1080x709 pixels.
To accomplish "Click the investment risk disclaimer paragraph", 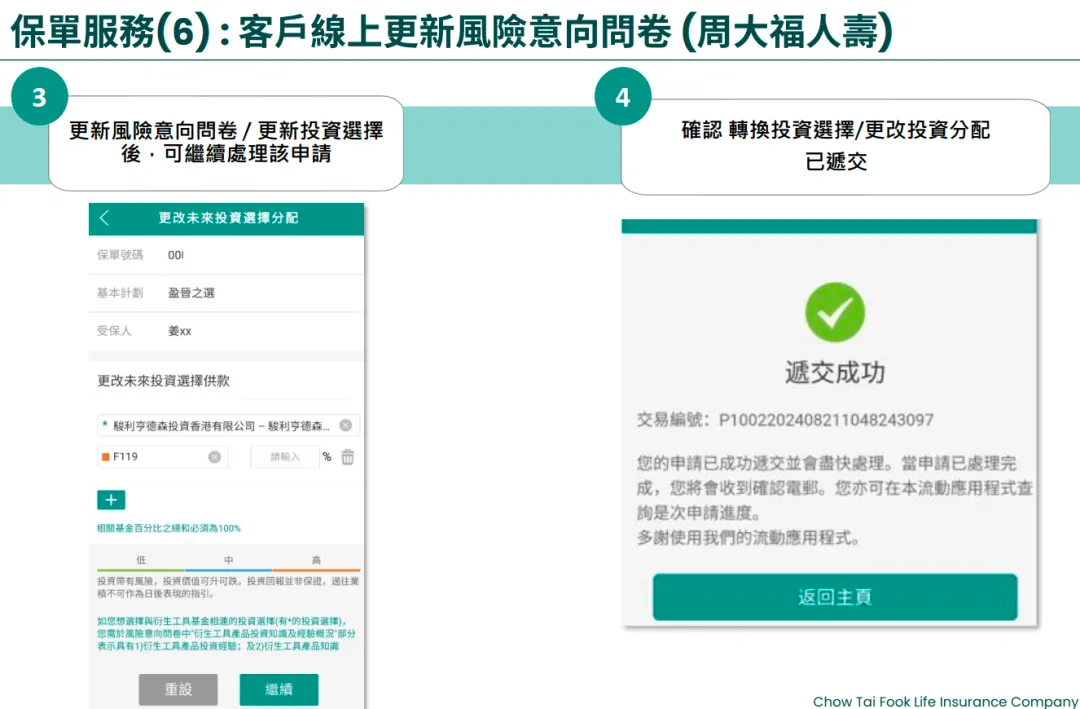I will pos(228,587).
